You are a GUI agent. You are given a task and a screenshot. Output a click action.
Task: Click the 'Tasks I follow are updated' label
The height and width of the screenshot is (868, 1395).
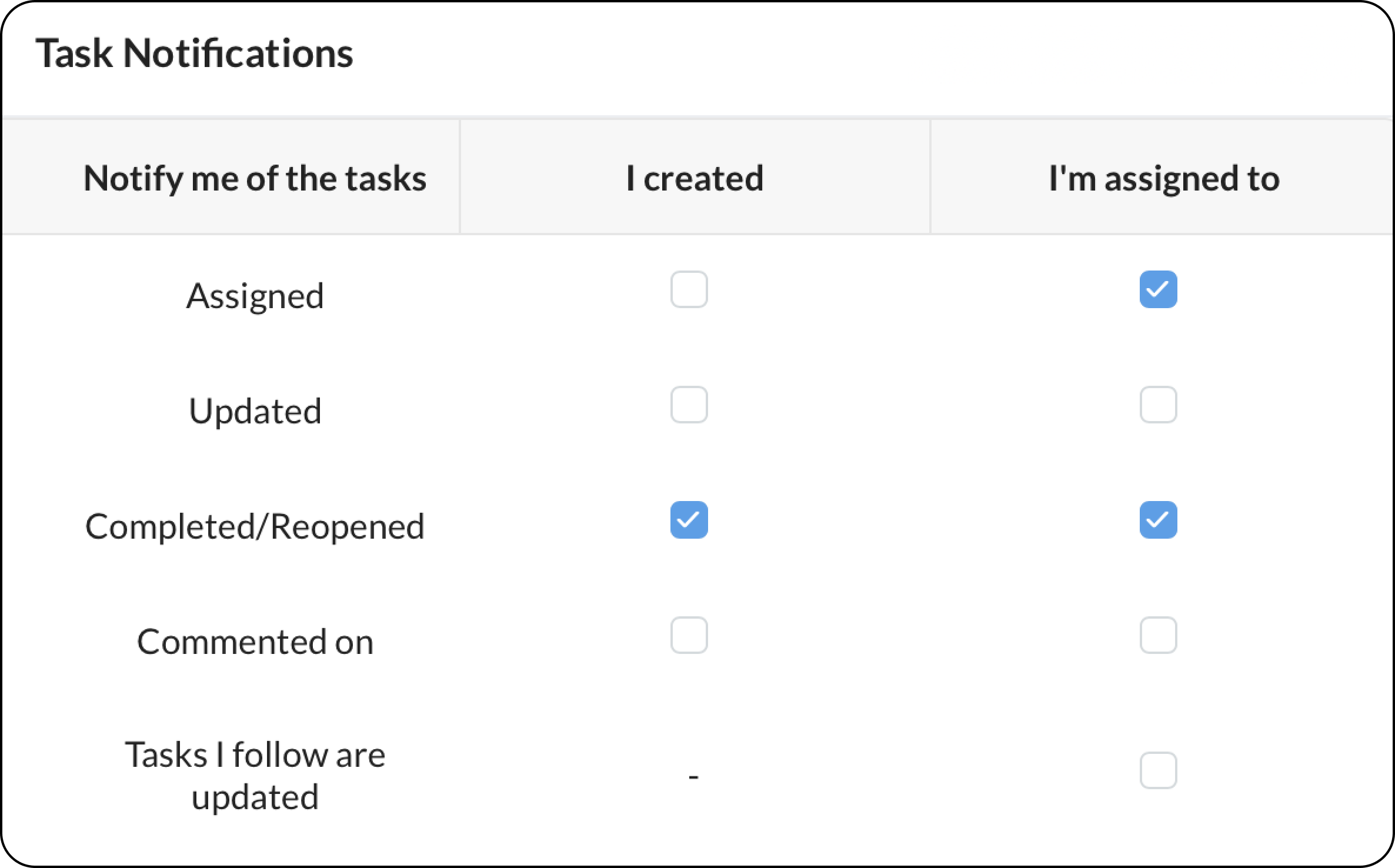point(255,776)
